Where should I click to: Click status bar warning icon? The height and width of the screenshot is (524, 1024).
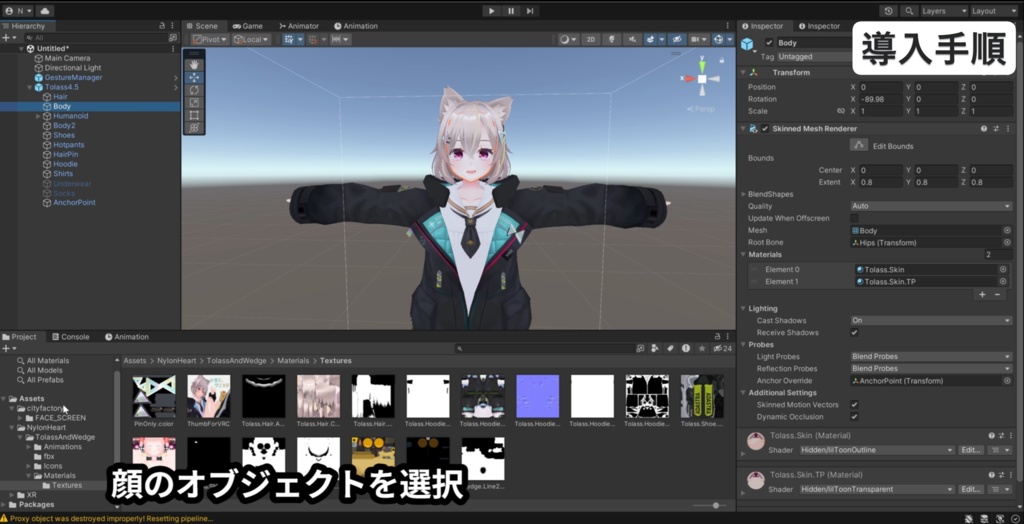click(x=5, y=518)
